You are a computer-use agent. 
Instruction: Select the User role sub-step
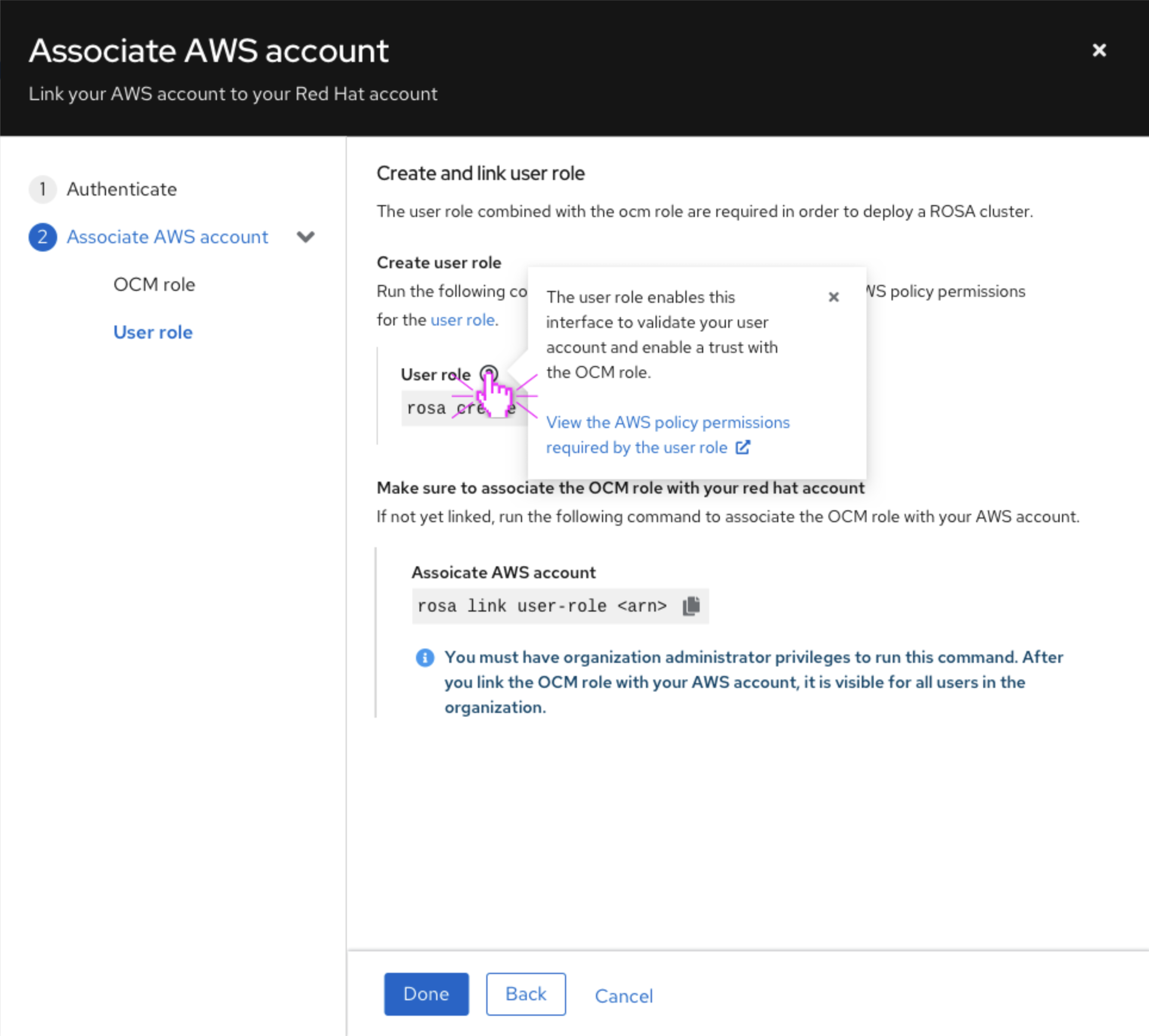pyautogui.click(x=153, y=333)
